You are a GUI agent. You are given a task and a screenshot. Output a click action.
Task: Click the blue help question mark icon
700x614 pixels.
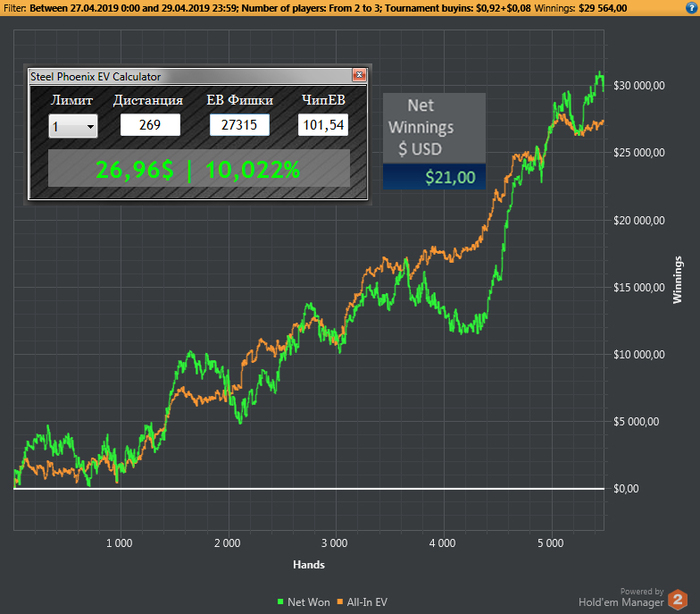pos(692,8)
